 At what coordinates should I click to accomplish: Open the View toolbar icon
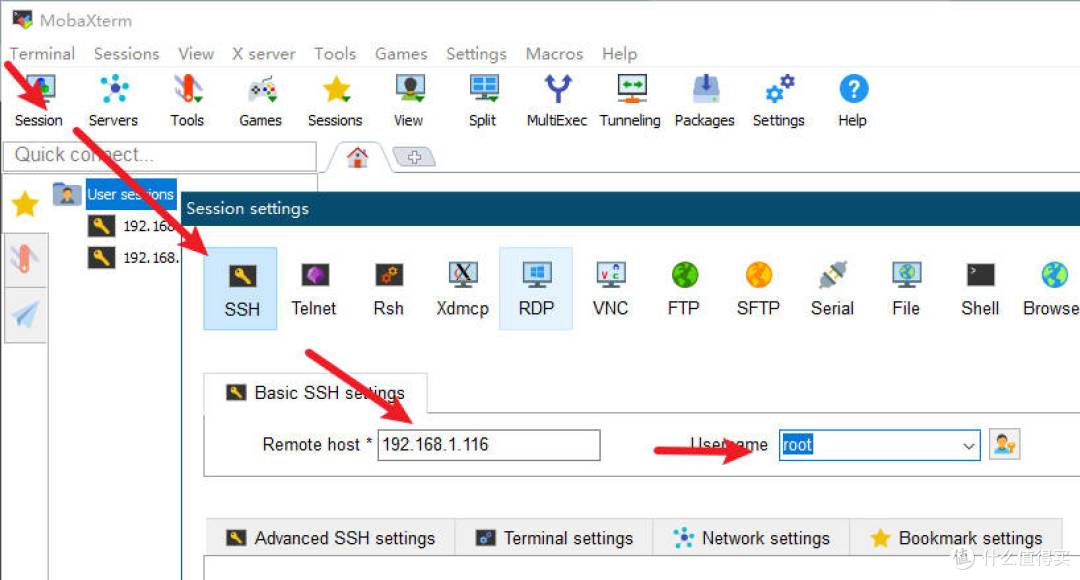point(409,101)
